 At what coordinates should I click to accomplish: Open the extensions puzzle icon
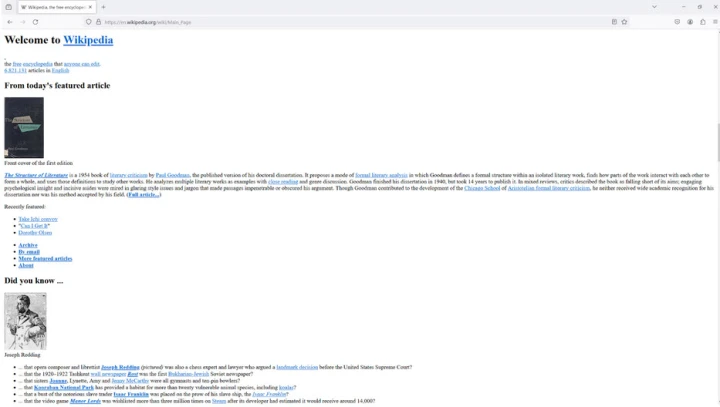pos(703,22)
